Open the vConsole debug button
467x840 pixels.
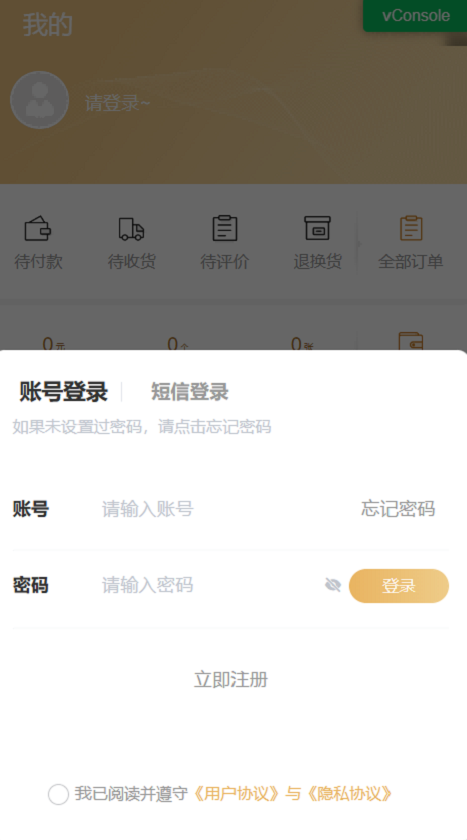click(415, 16)
